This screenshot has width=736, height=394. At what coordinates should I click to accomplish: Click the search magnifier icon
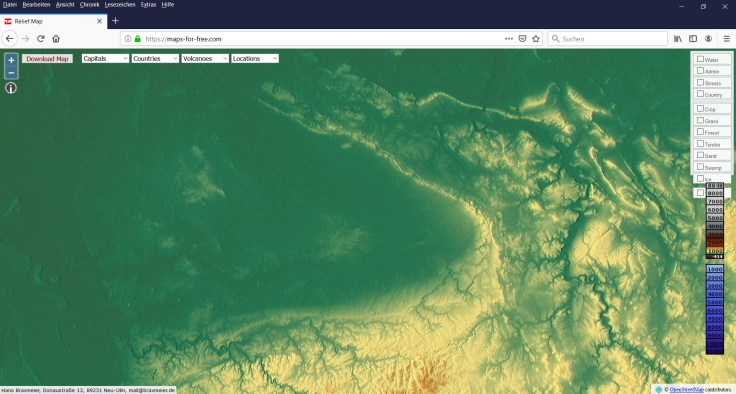click(556, 39)
